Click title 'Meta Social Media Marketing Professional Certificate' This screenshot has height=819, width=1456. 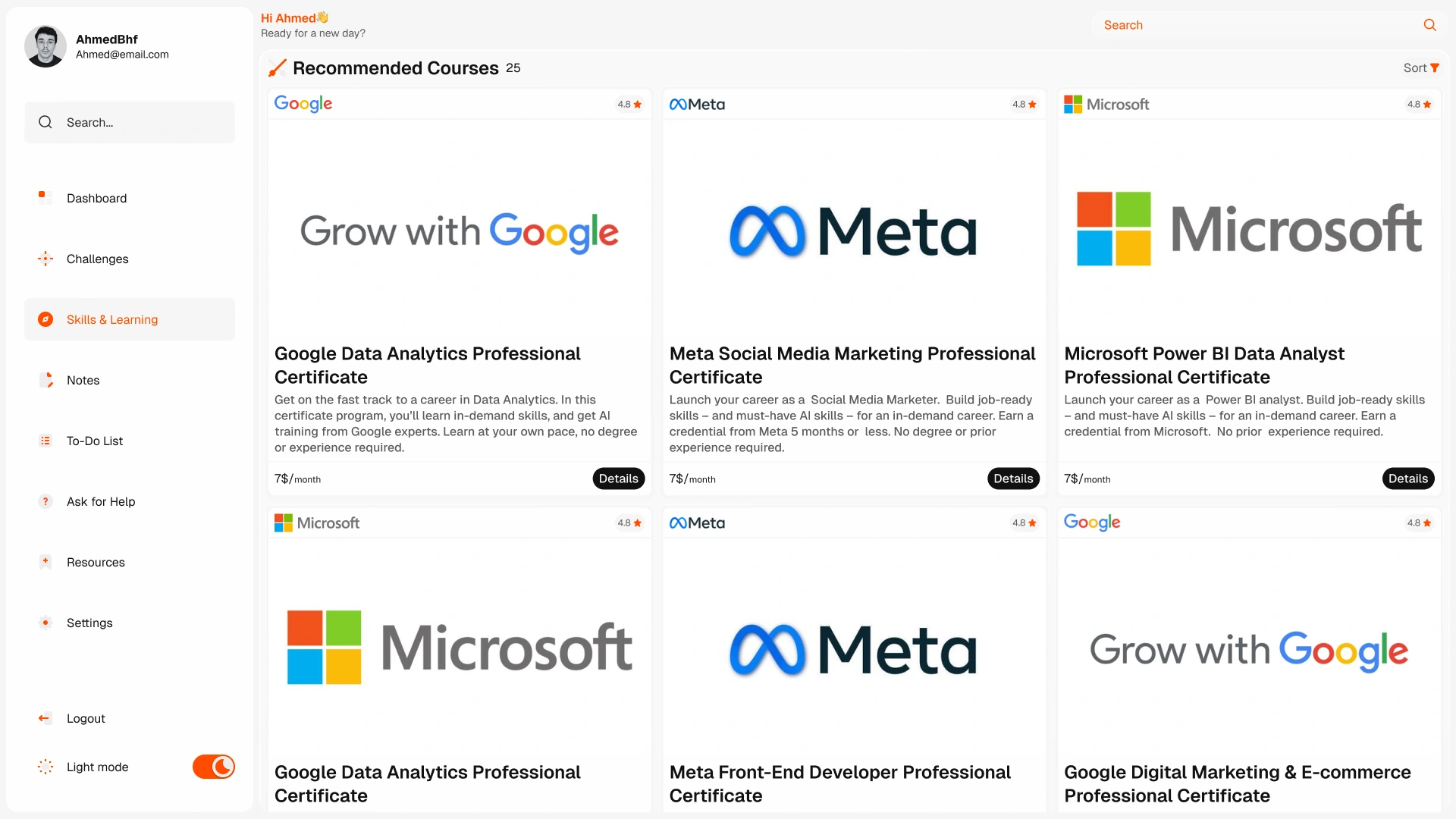[852, 365]
